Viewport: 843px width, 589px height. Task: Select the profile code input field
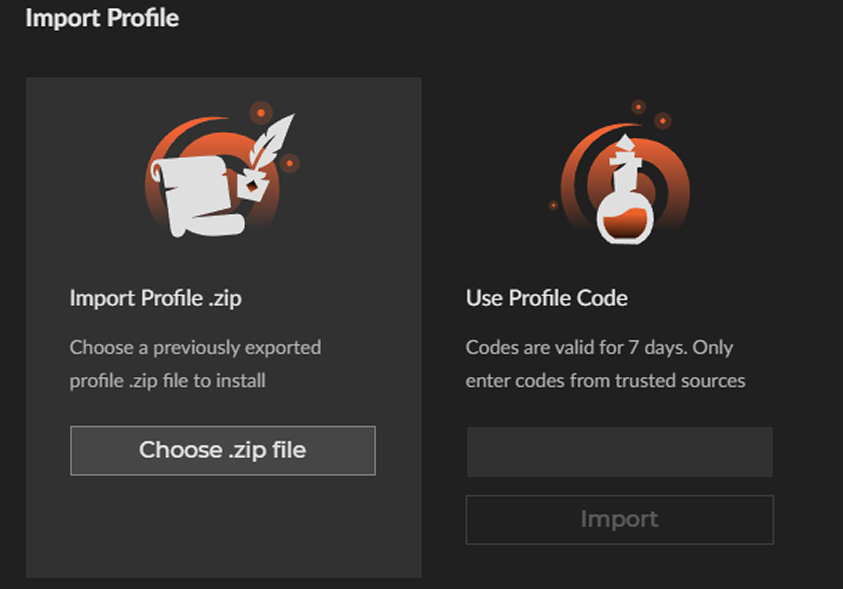619,452
